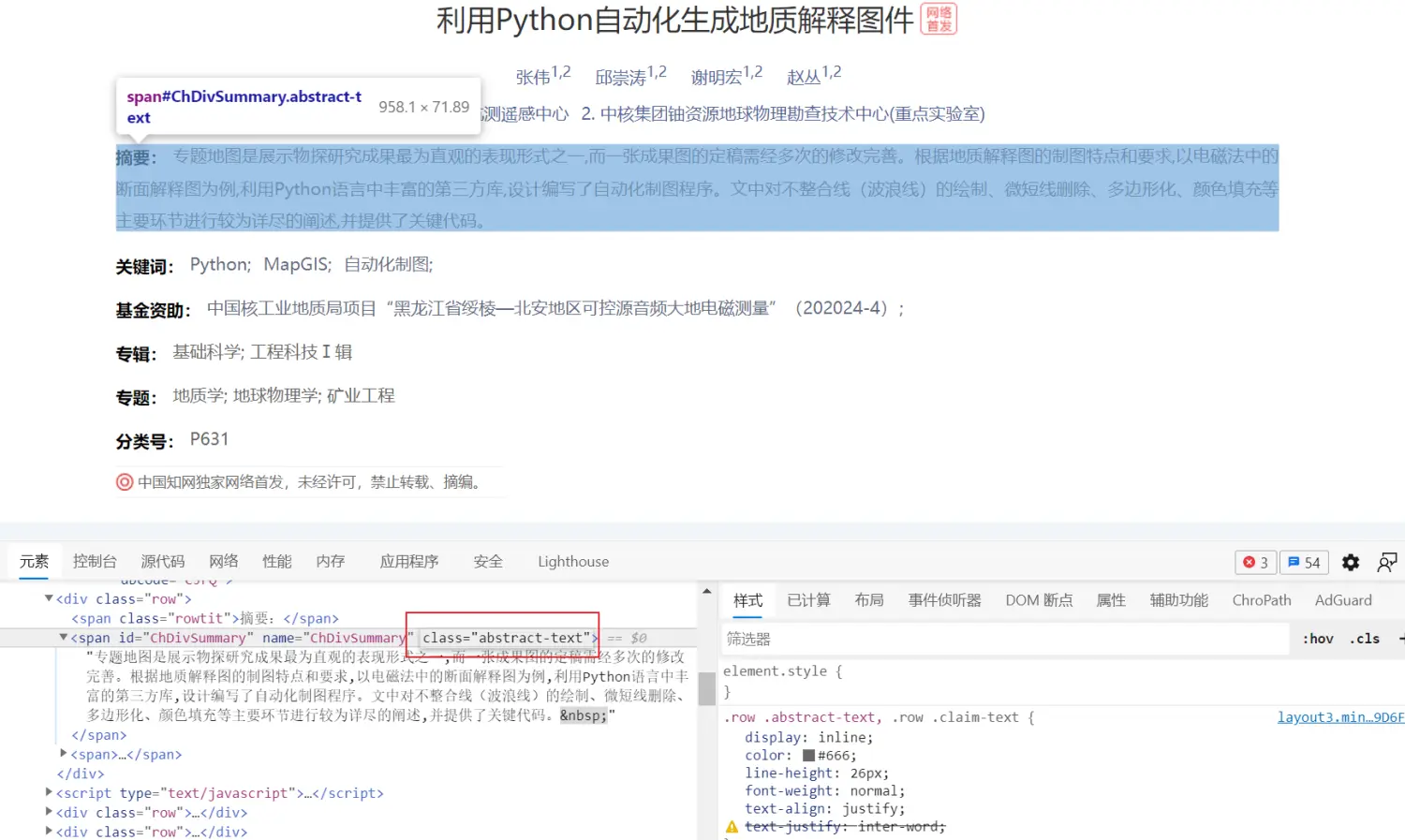Open DevTools settings gear icon

(x=1350, y=562)
